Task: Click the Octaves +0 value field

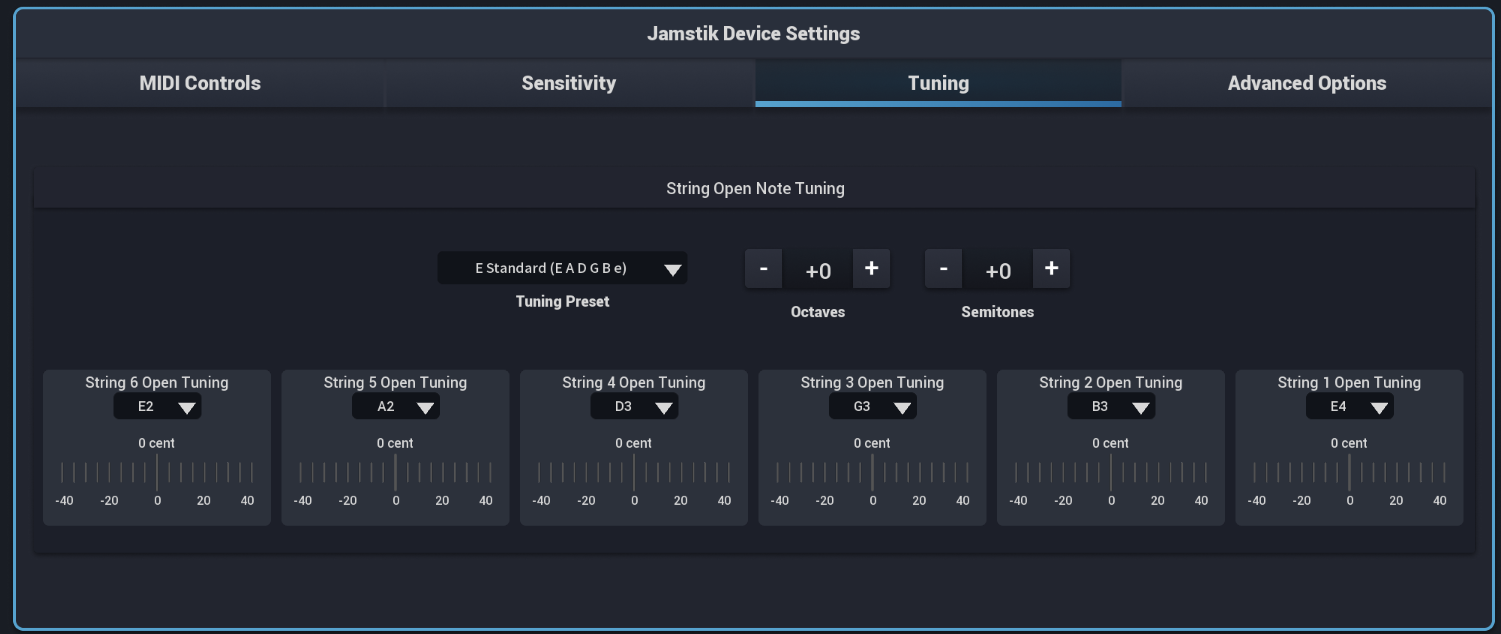Action: 818,270
